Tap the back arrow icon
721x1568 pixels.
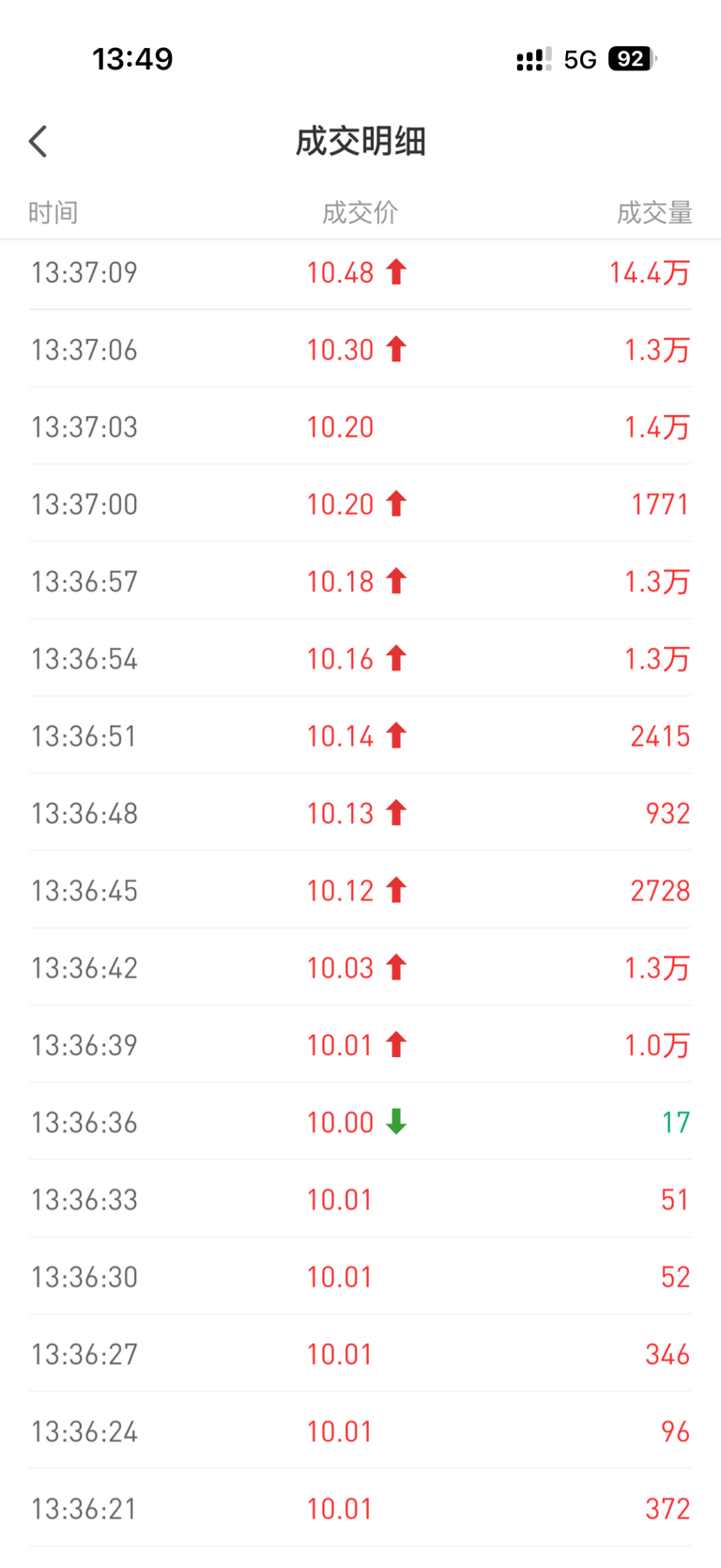click(x=38, y=142)
